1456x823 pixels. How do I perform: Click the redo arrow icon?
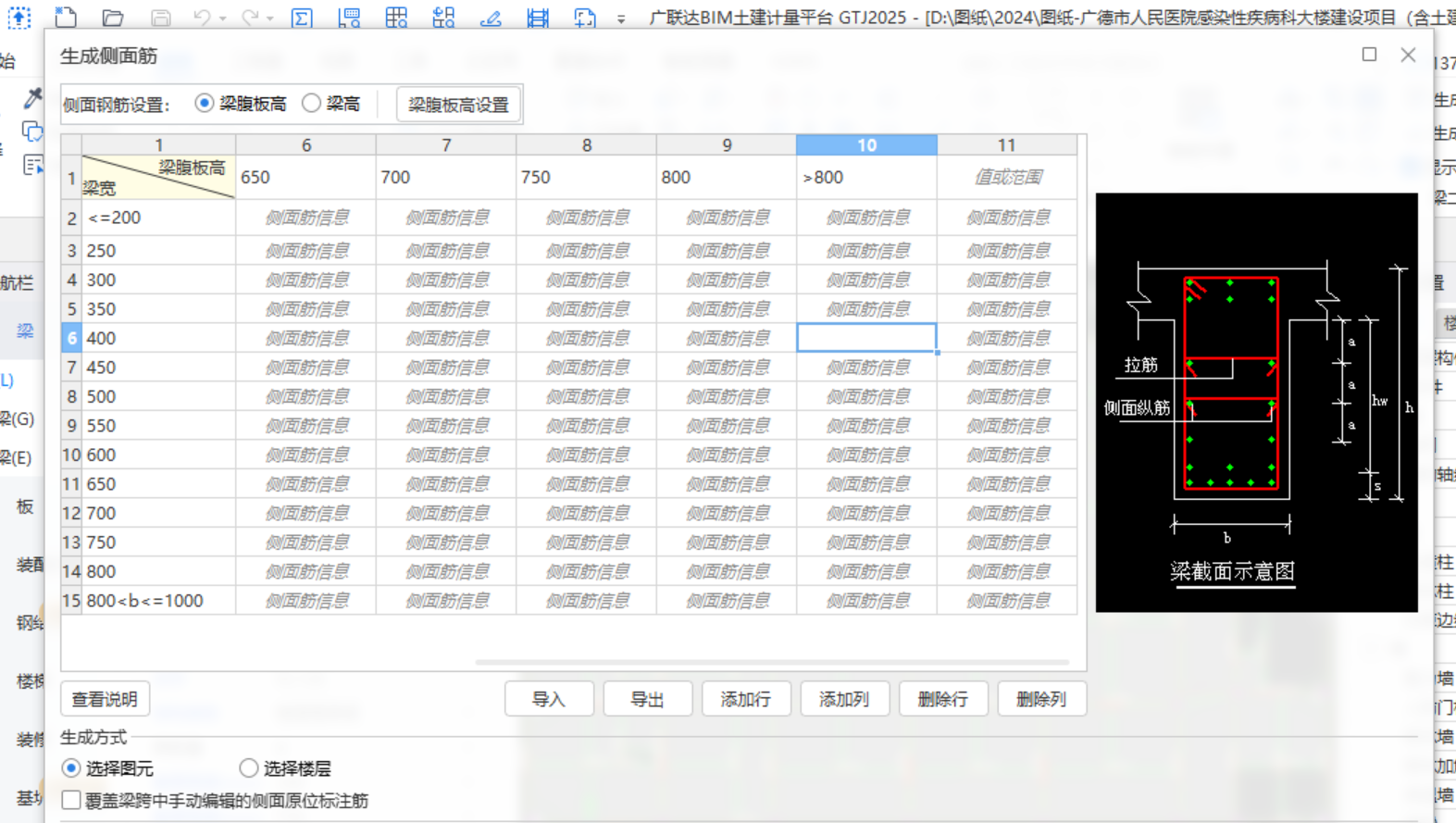coord(249,17)
